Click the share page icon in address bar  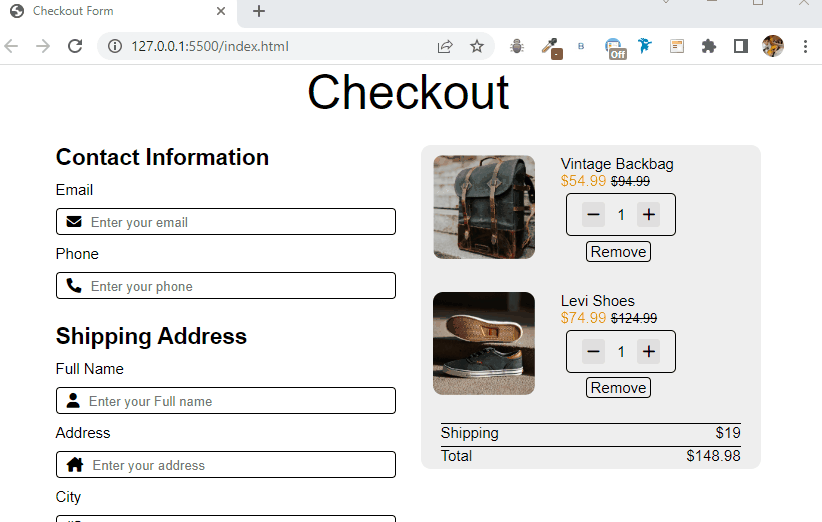point(445,46)
